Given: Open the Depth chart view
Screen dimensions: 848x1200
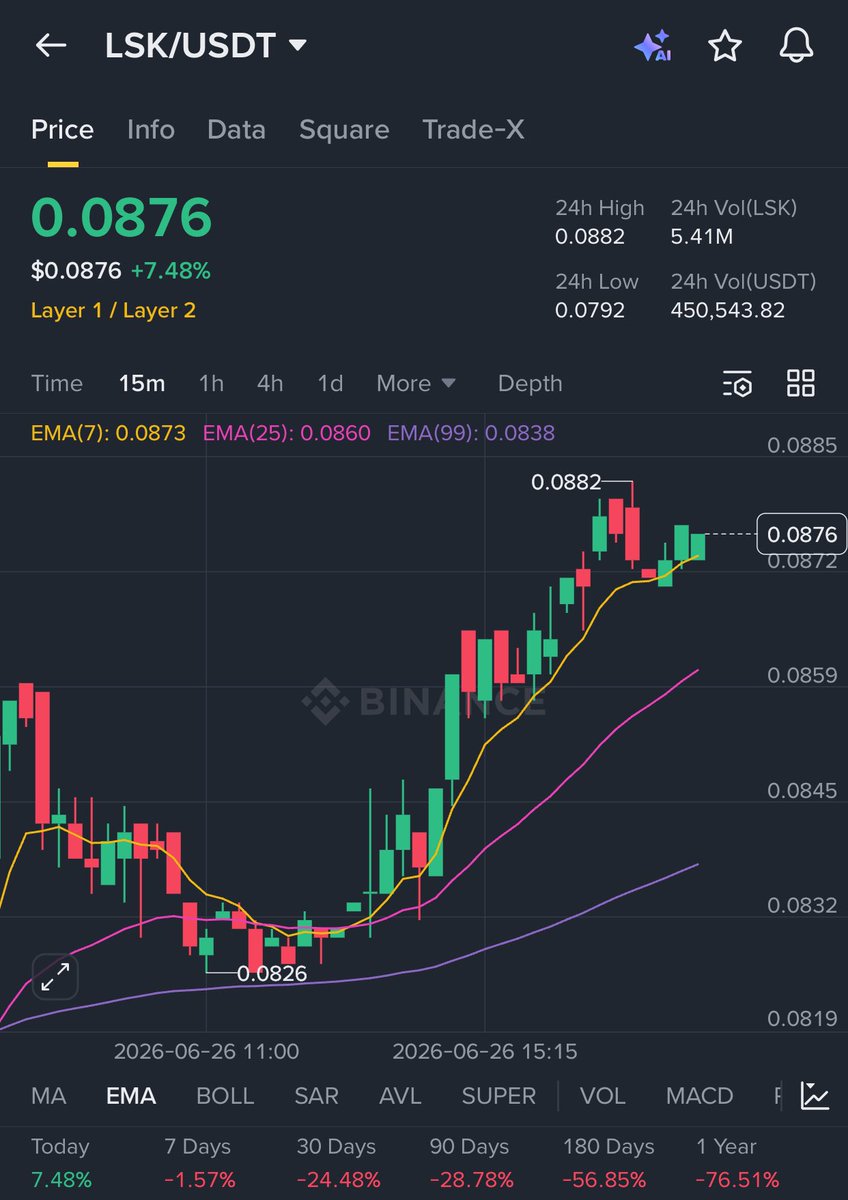Looking at the screenshot, I should point(530,383).
